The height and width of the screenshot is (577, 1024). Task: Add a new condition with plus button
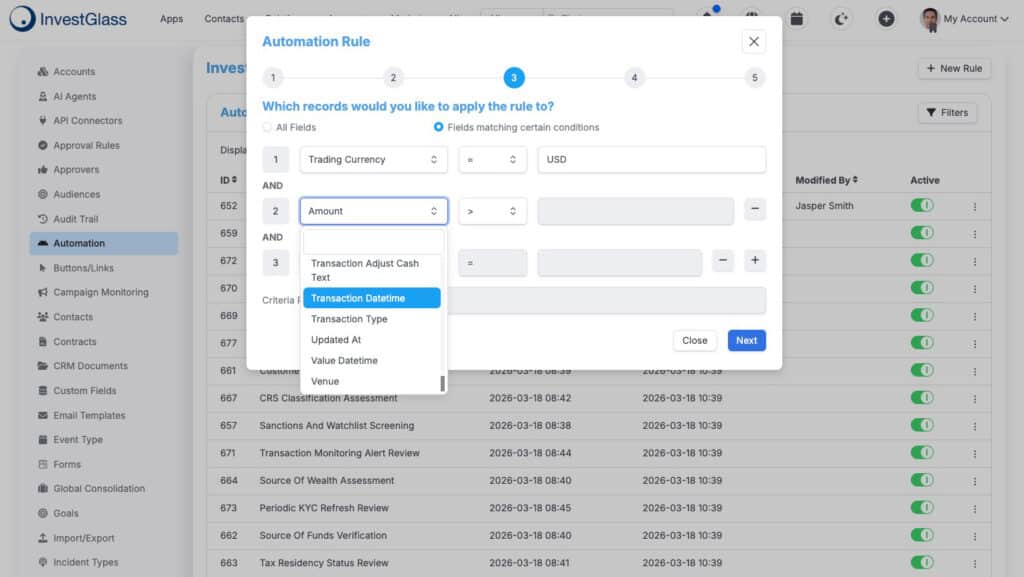[x=755, y=260]
